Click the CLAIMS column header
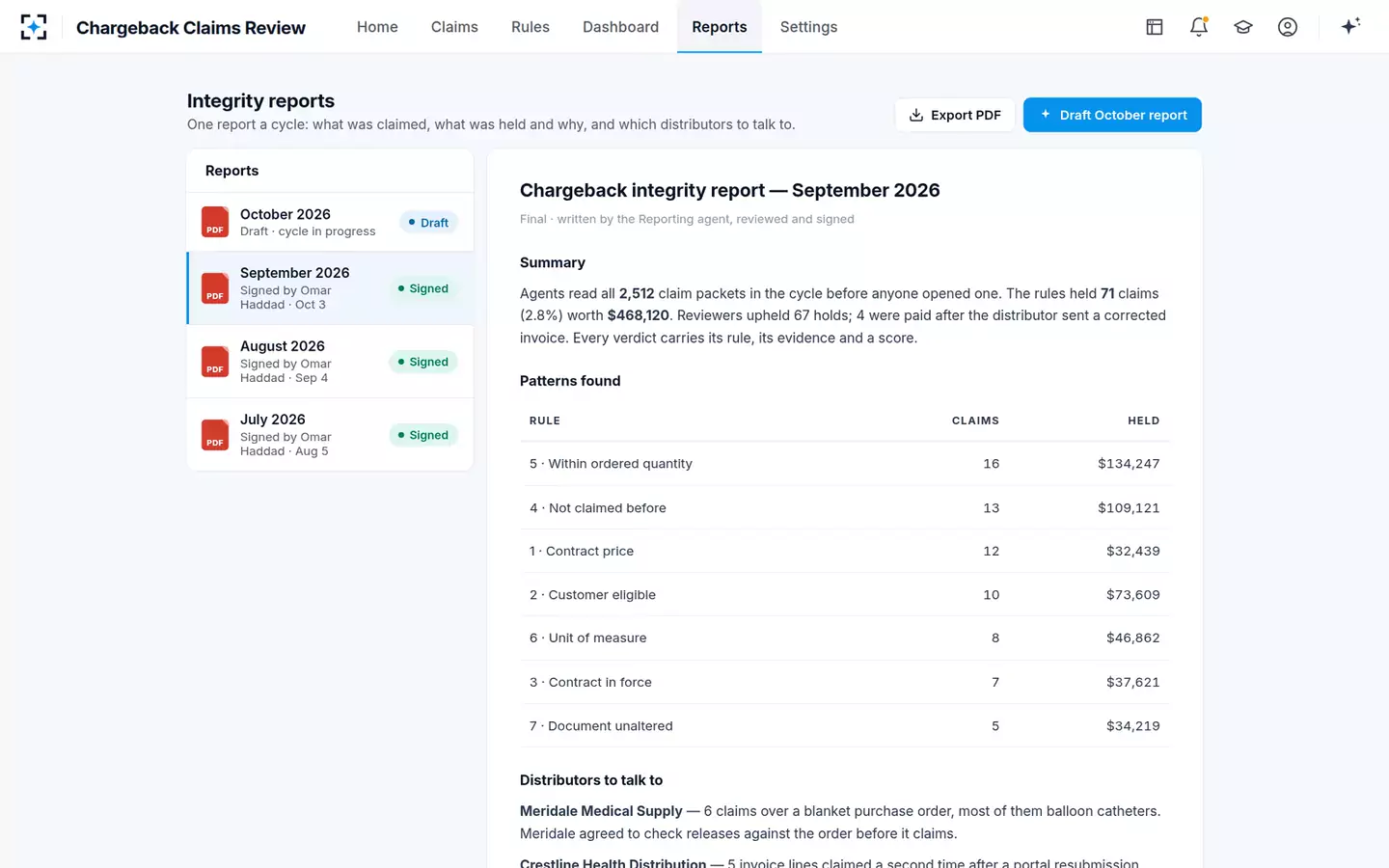This screenshot has height=868, width=1389. click(975, 420)
